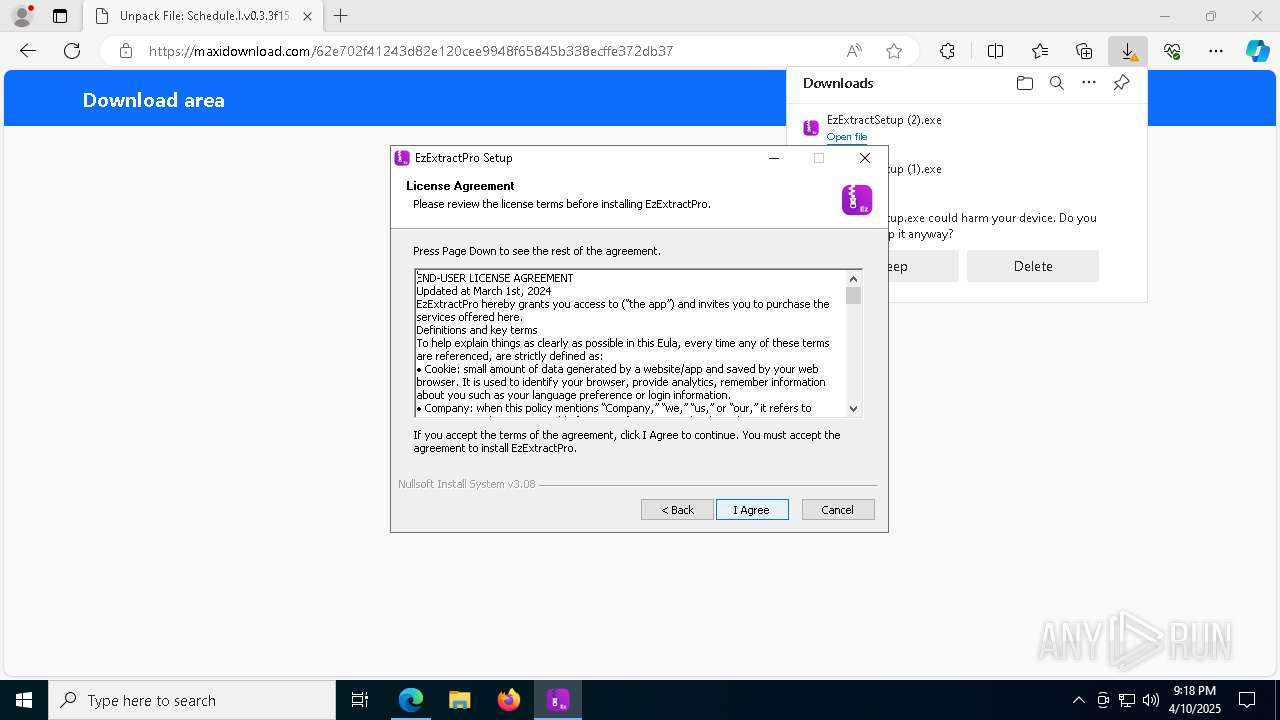Screen dimensions: 1280x720
Task: View site information lock icon
Action: coord(126,51)
